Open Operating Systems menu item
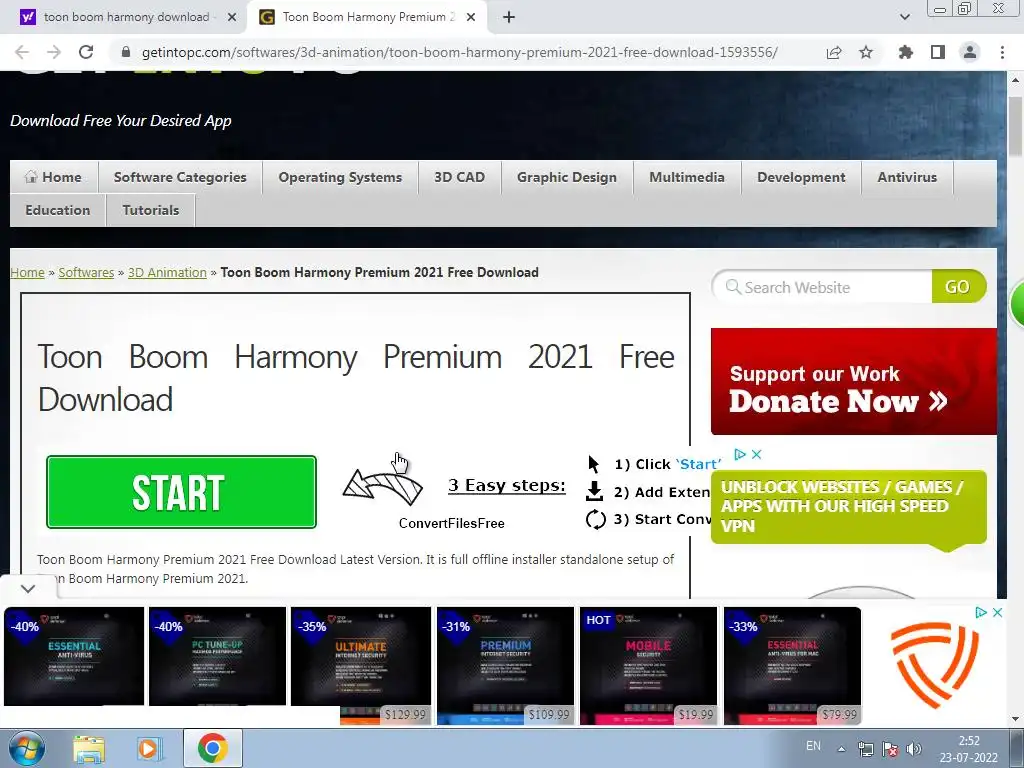 [x=340, y=177]
